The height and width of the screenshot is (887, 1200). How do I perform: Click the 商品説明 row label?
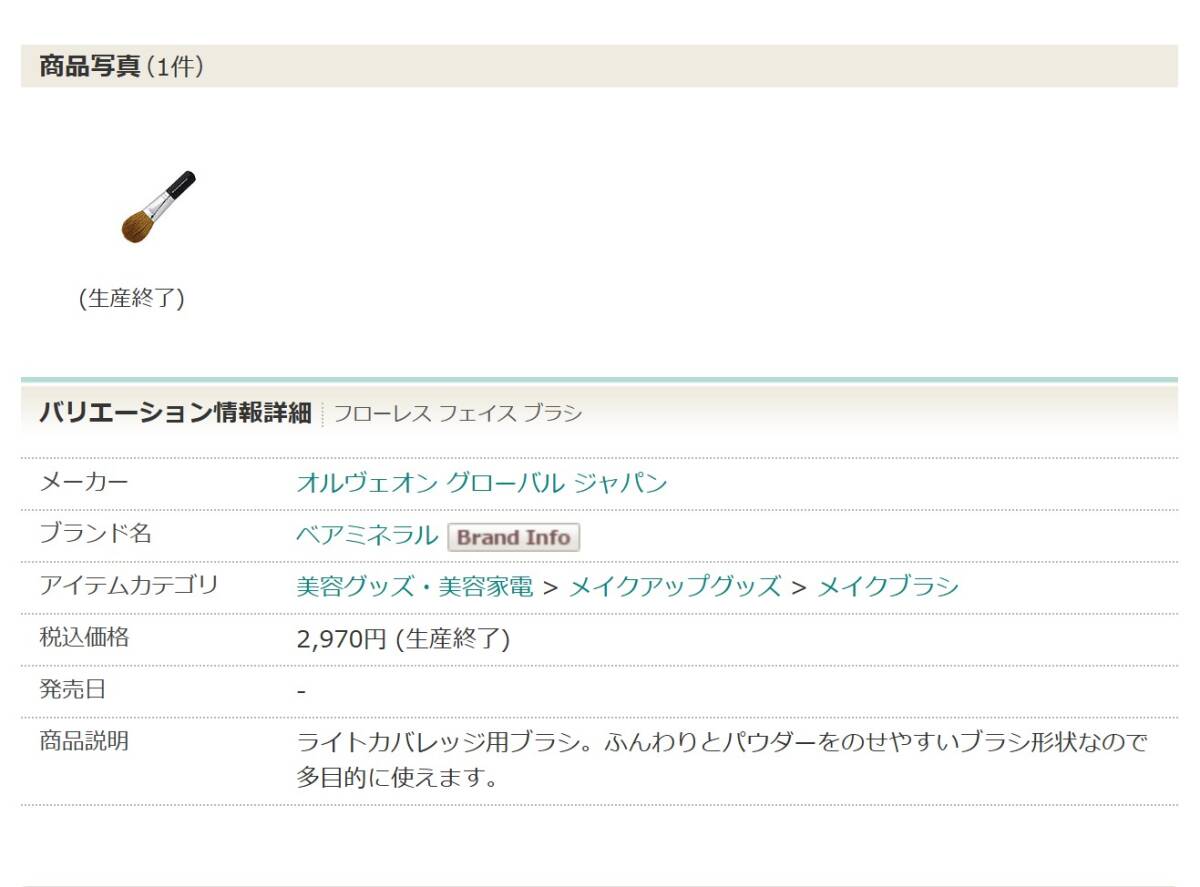(x=84, y=741)
